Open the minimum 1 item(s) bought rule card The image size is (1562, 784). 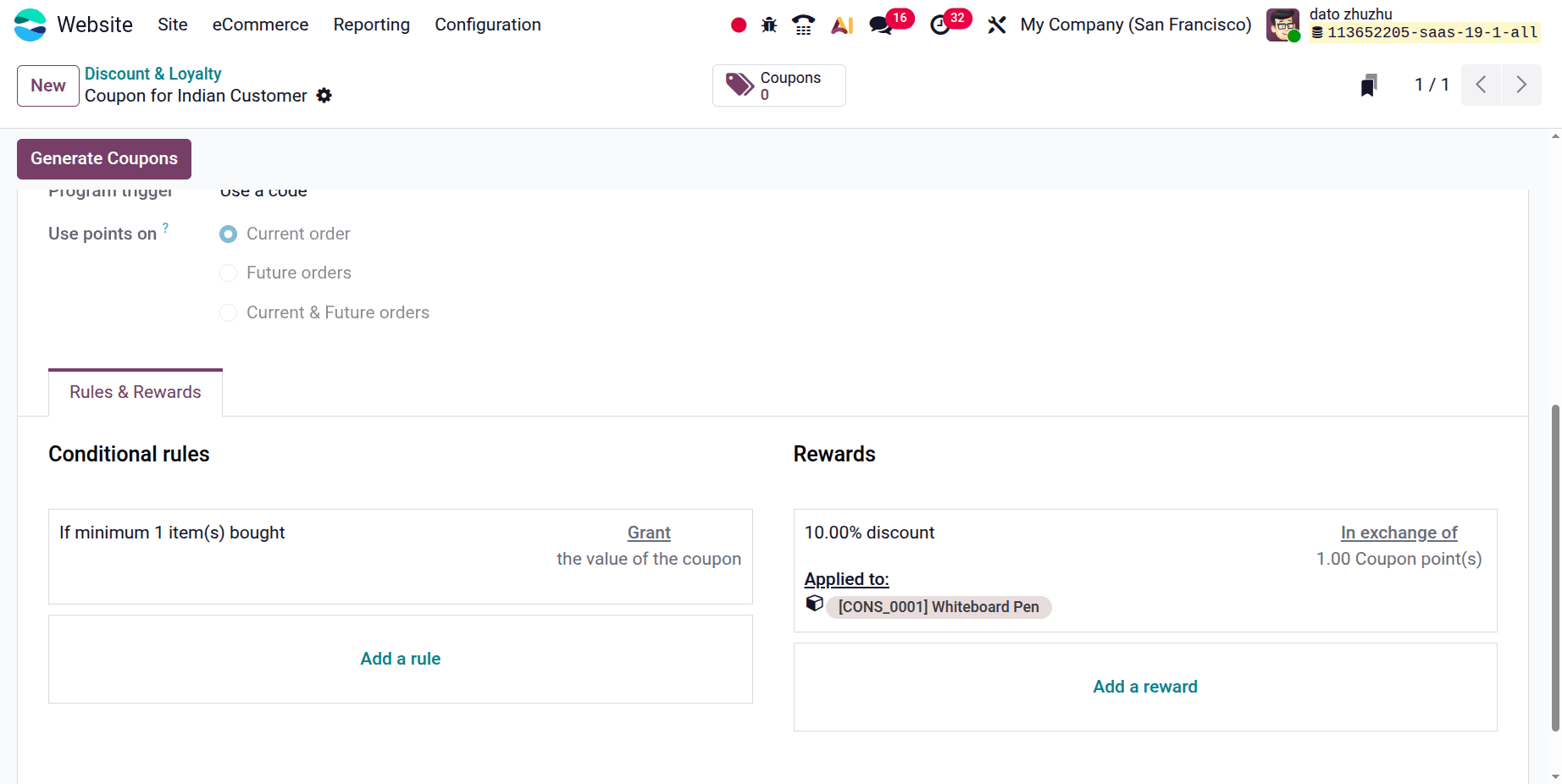(x=401, y=556)
